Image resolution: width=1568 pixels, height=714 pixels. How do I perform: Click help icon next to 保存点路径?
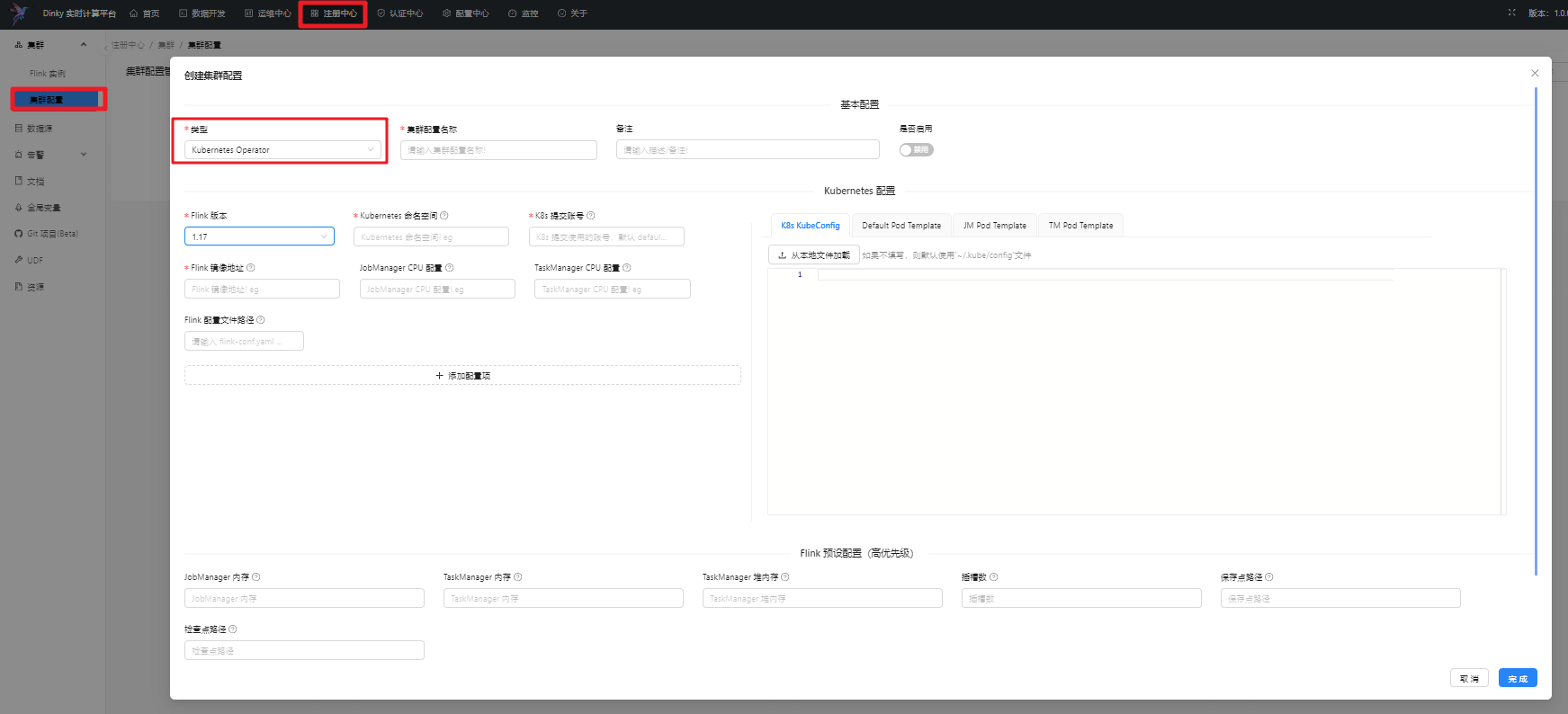[x=1269, y=577]
